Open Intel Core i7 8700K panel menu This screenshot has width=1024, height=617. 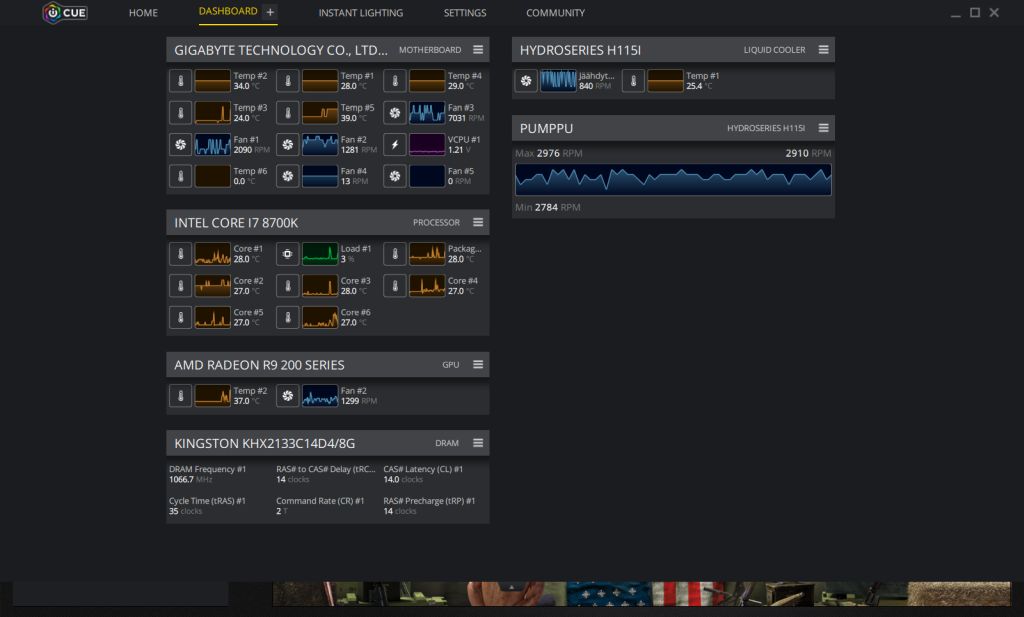click(478, 222)
